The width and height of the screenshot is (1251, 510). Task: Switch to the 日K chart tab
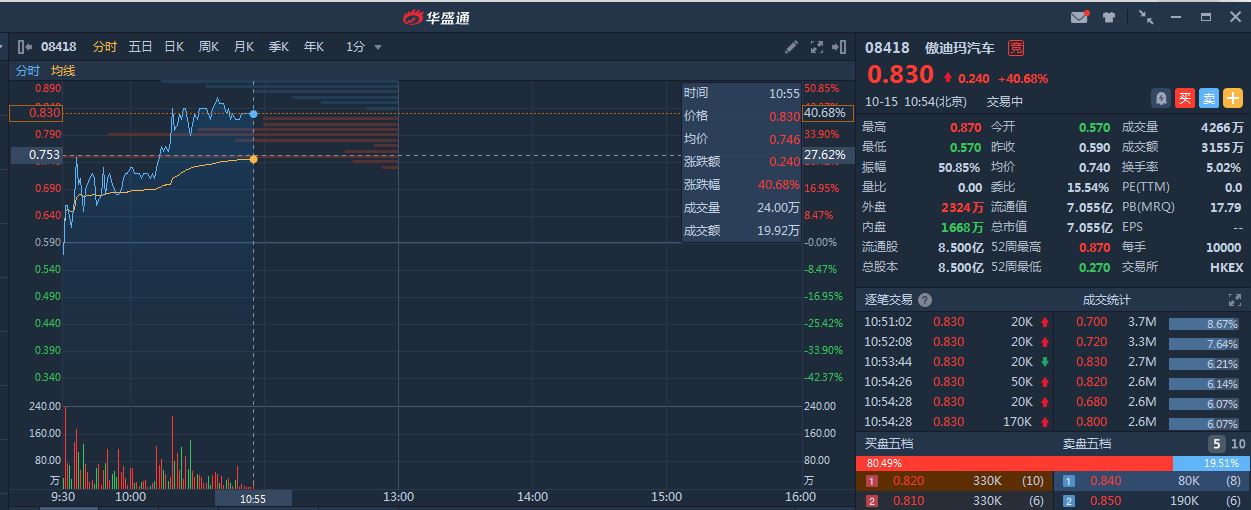174,46
